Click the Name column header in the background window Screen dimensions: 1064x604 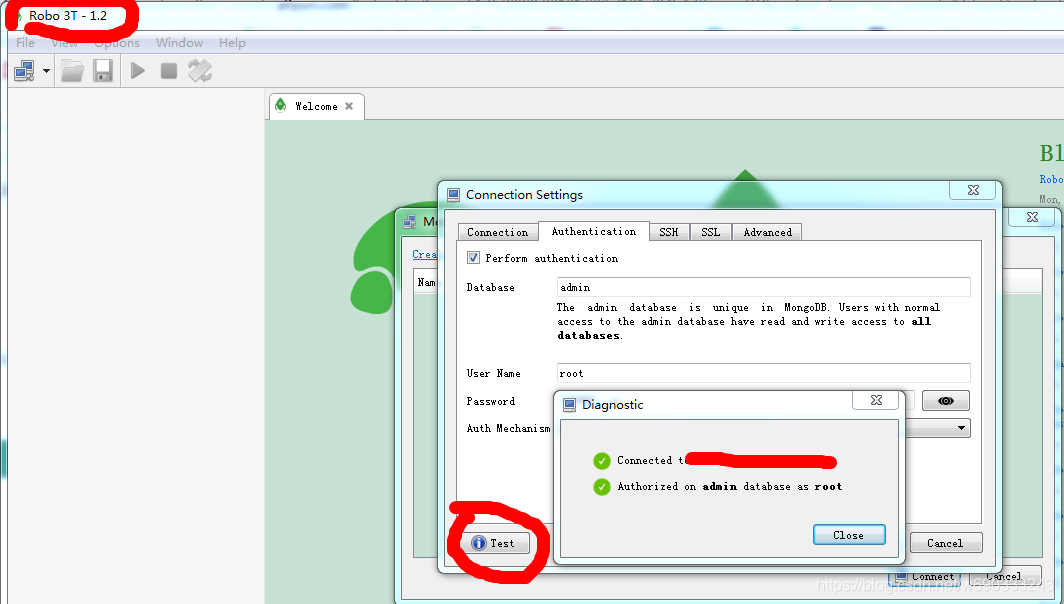[x=426, y=282]
